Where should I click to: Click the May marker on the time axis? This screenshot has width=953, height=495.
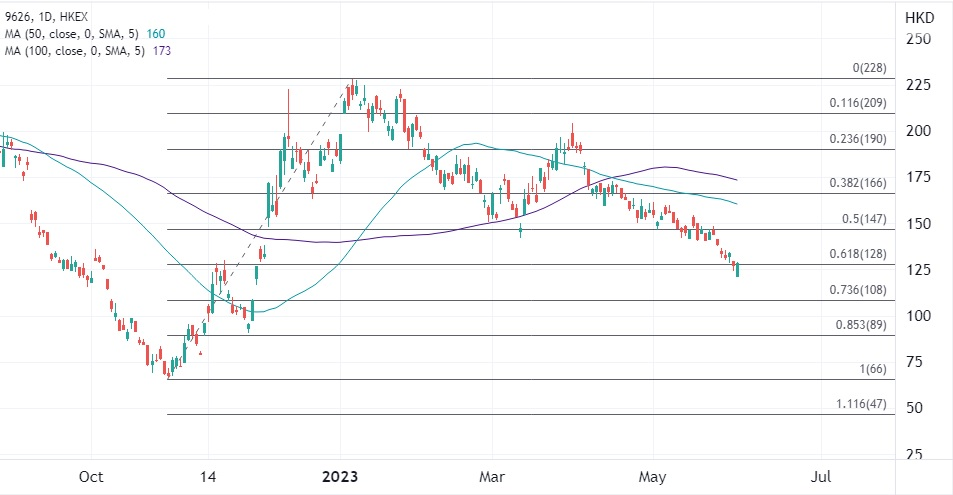click(x=652, y=477)
